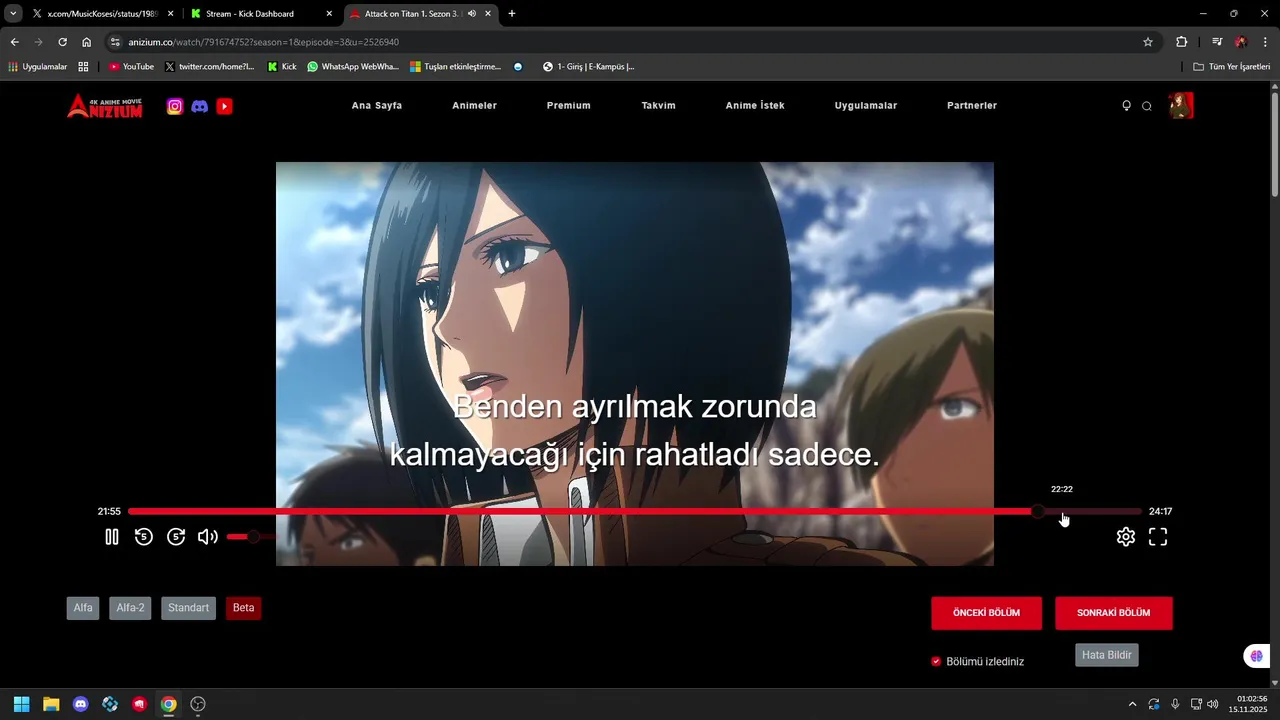1280x720 pixels.
Task: Open File Explorer from taskbar
Action: 51,704
